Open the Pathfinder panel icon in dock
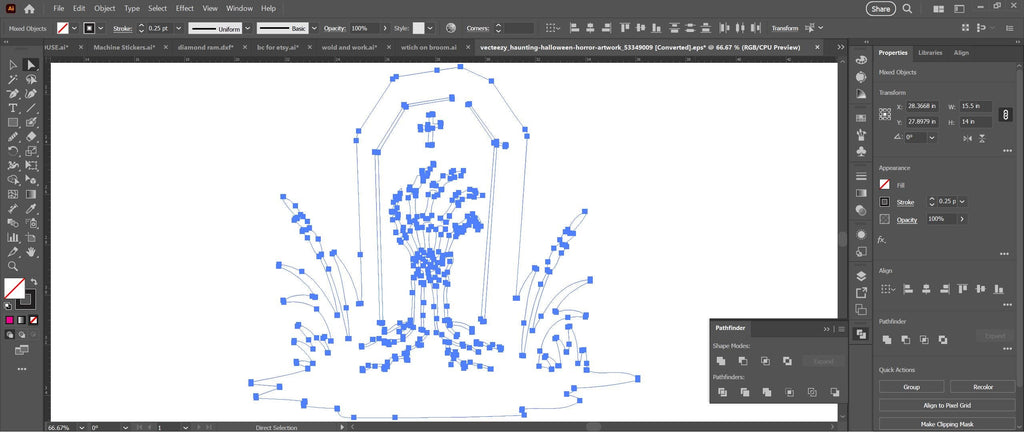1024x432 pixels. pyautogui.click(x=861, y=333)
